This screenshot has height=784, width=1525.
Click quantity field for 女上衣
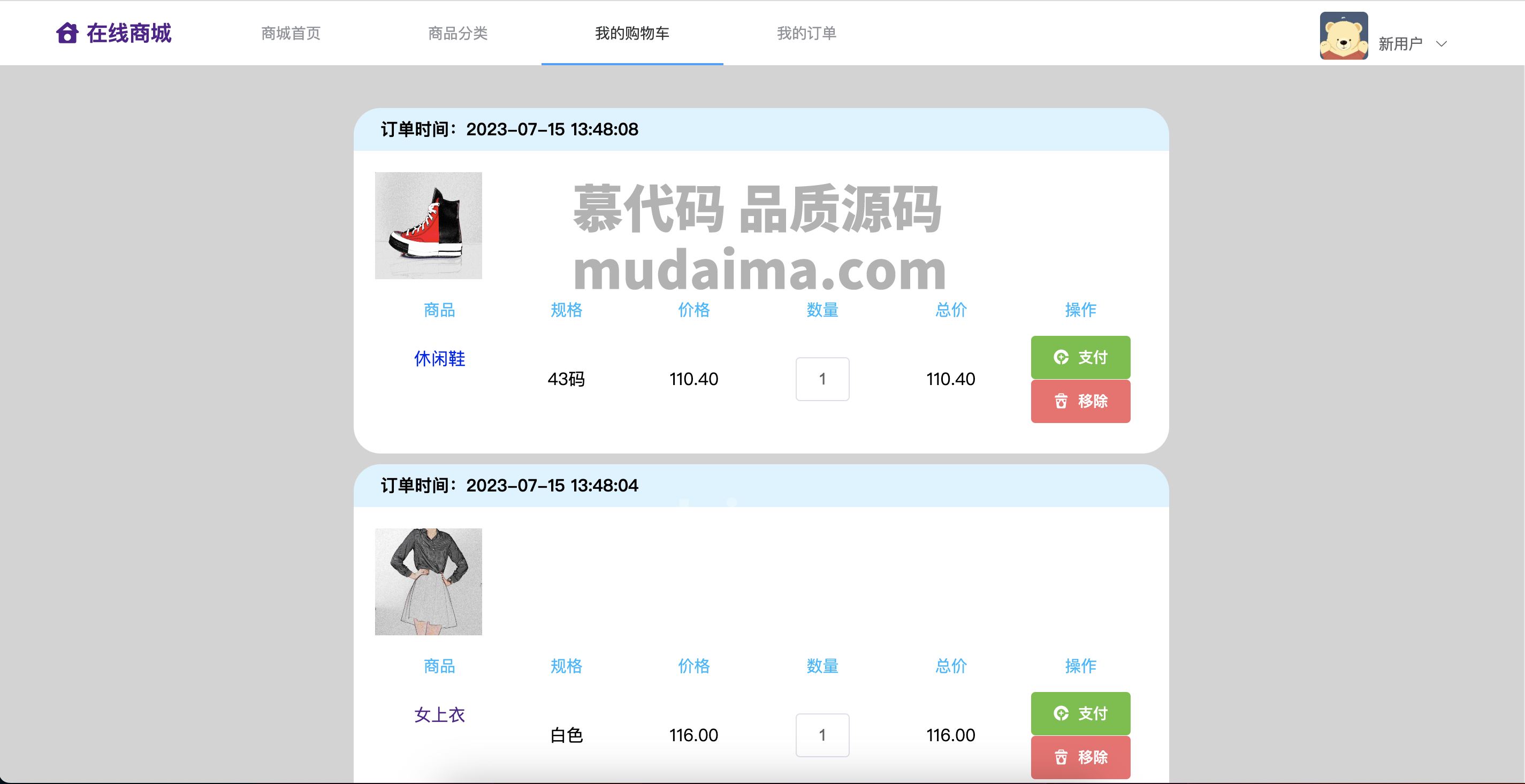(822, 735)
